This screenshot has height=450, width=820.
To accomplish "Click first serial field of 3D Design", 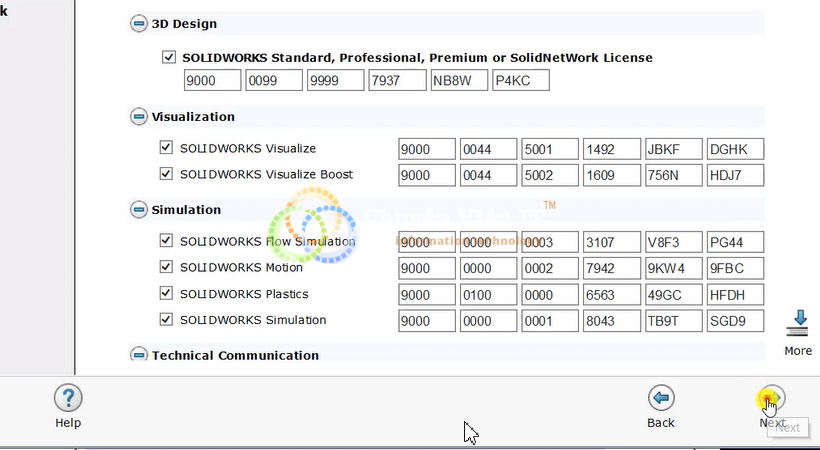I will tap(212, 80).
